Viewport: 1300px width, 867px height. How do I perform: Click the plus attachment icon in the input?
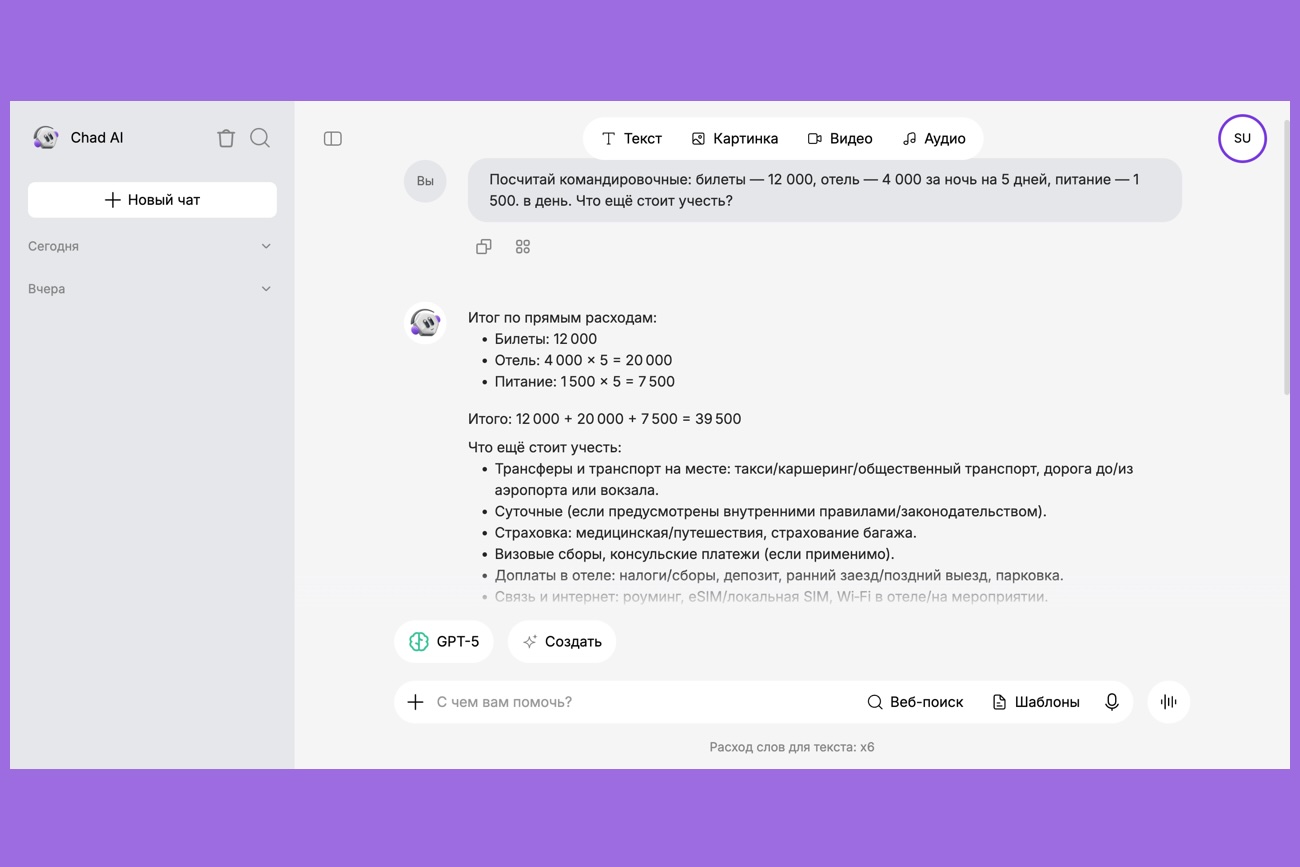click(416, 702)
